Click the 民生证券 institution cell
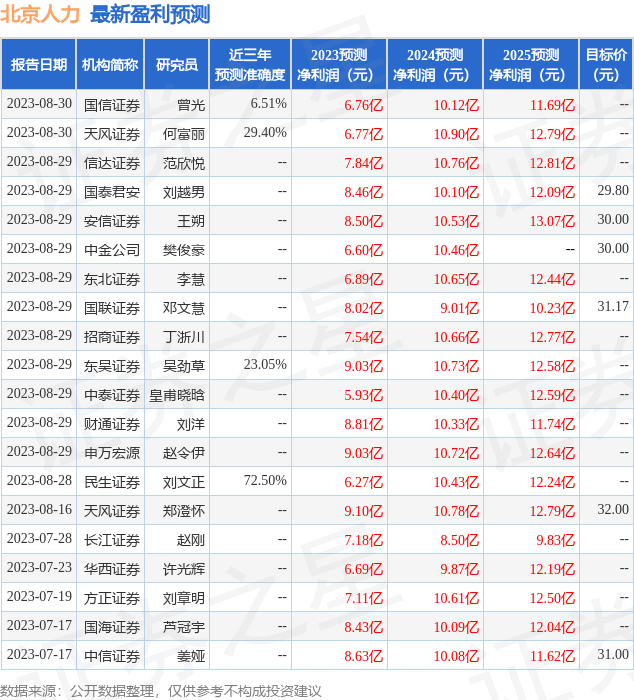 112,483
